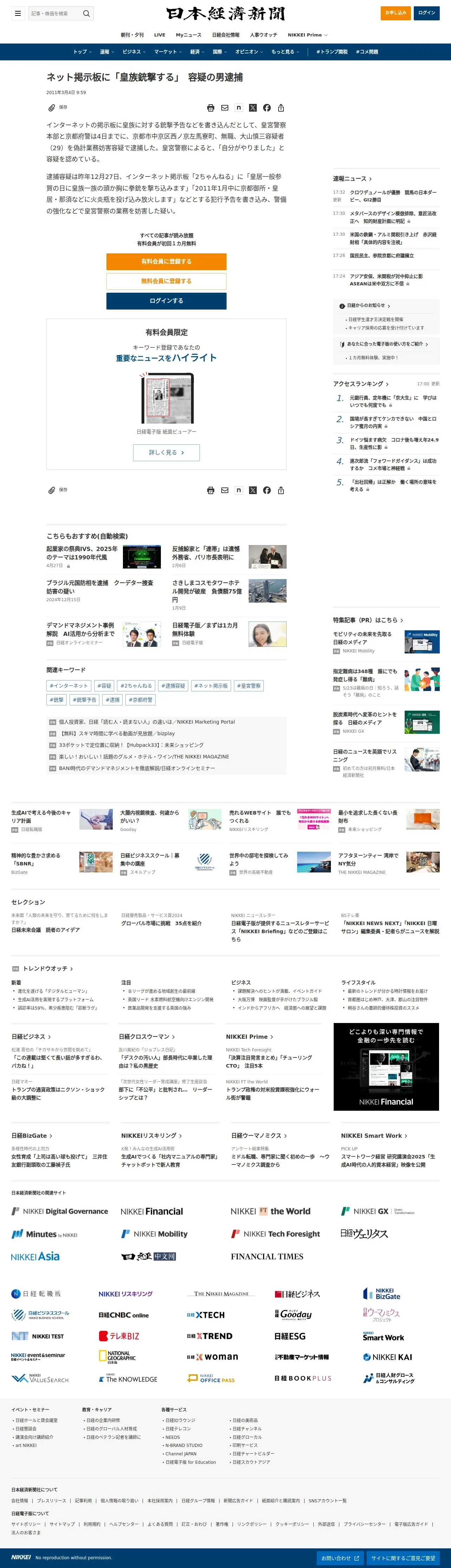Viewport: 451px width, 1568px height.
Task: Click the bottom email share icon
Action: (x=224, y=490)
